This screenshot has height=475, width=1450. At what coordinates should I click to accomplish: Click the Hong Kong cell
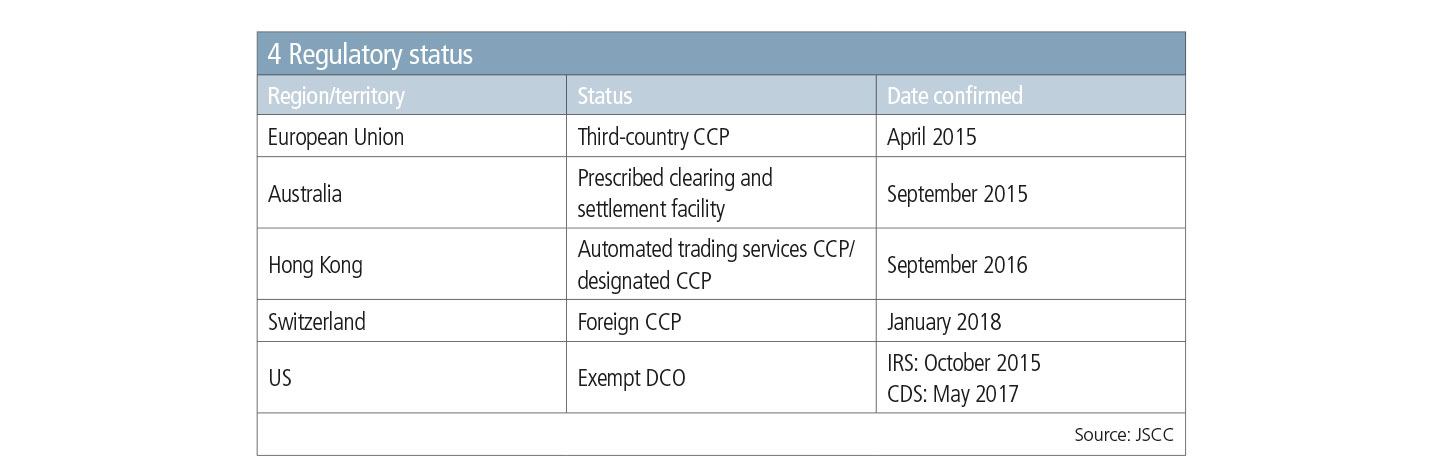coord(315,265)
